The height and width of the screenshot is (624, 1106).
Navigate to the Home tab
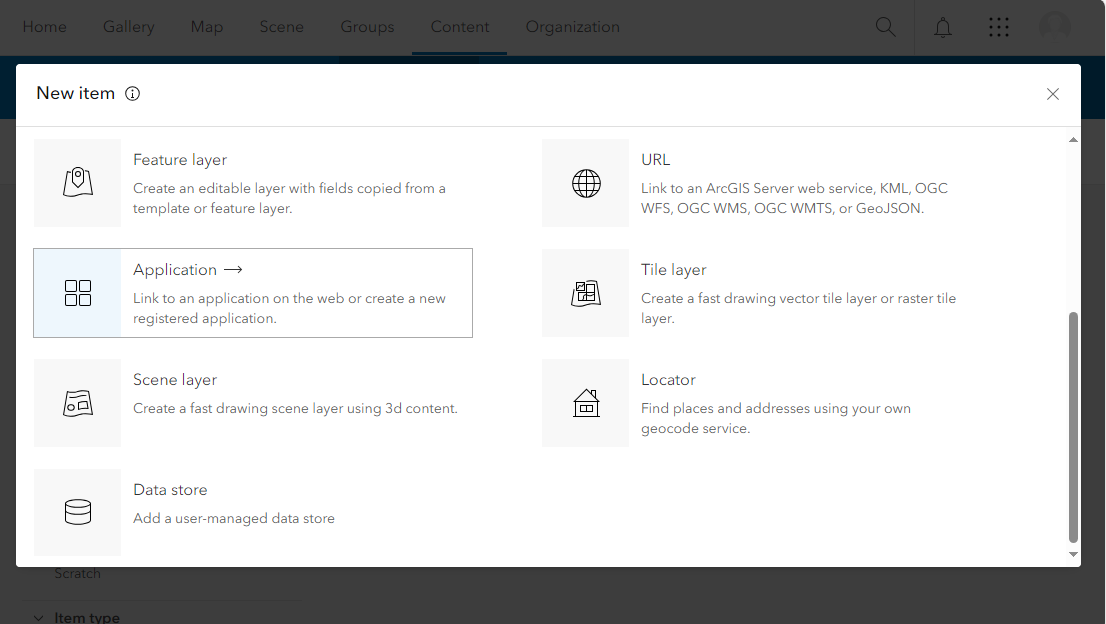tap(44, 27)
